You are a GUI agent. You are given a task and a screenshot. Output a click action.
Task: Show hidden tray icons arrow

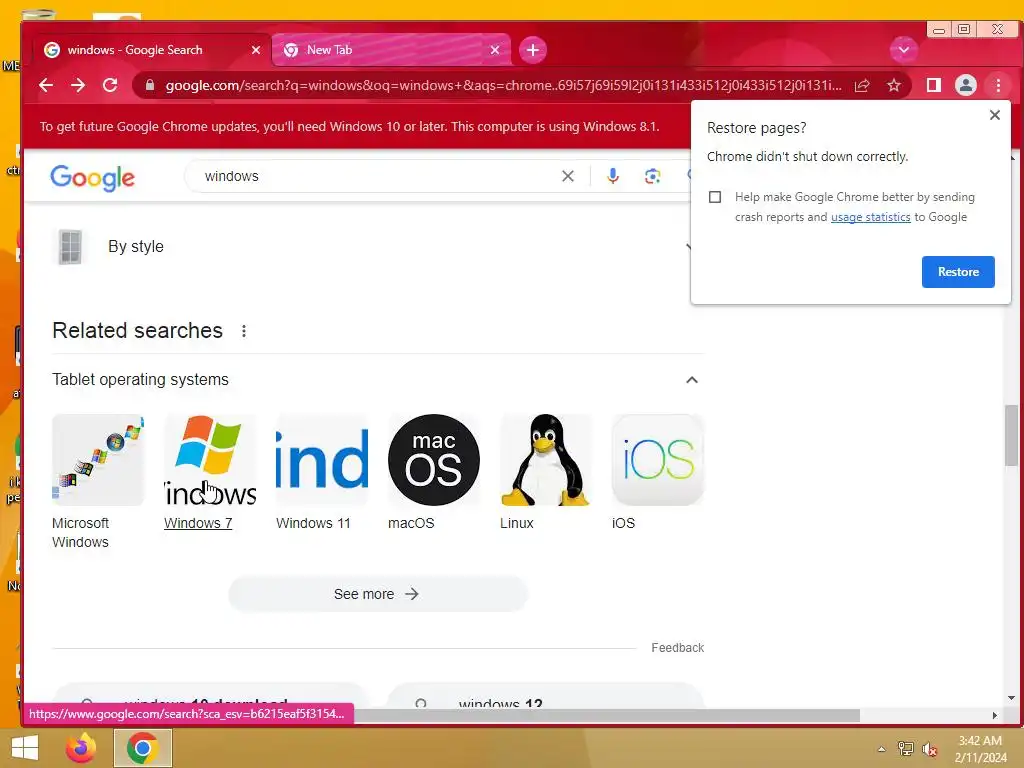(x=881, y=749)
